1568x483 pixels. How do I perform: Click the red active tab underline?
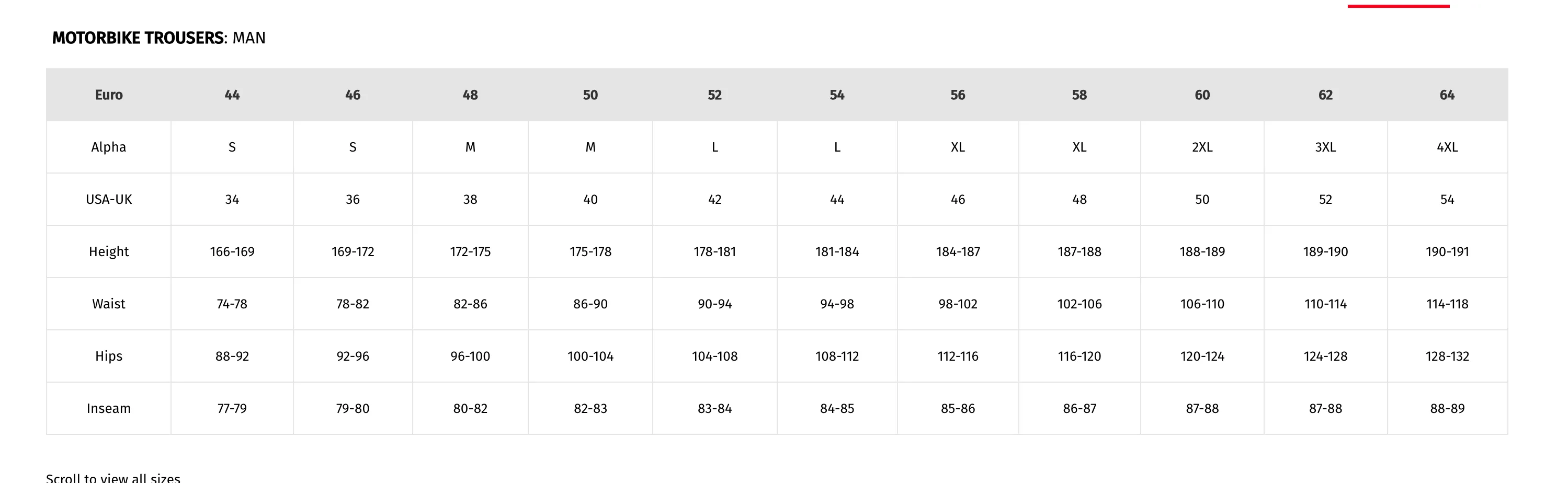(1398, 6)
